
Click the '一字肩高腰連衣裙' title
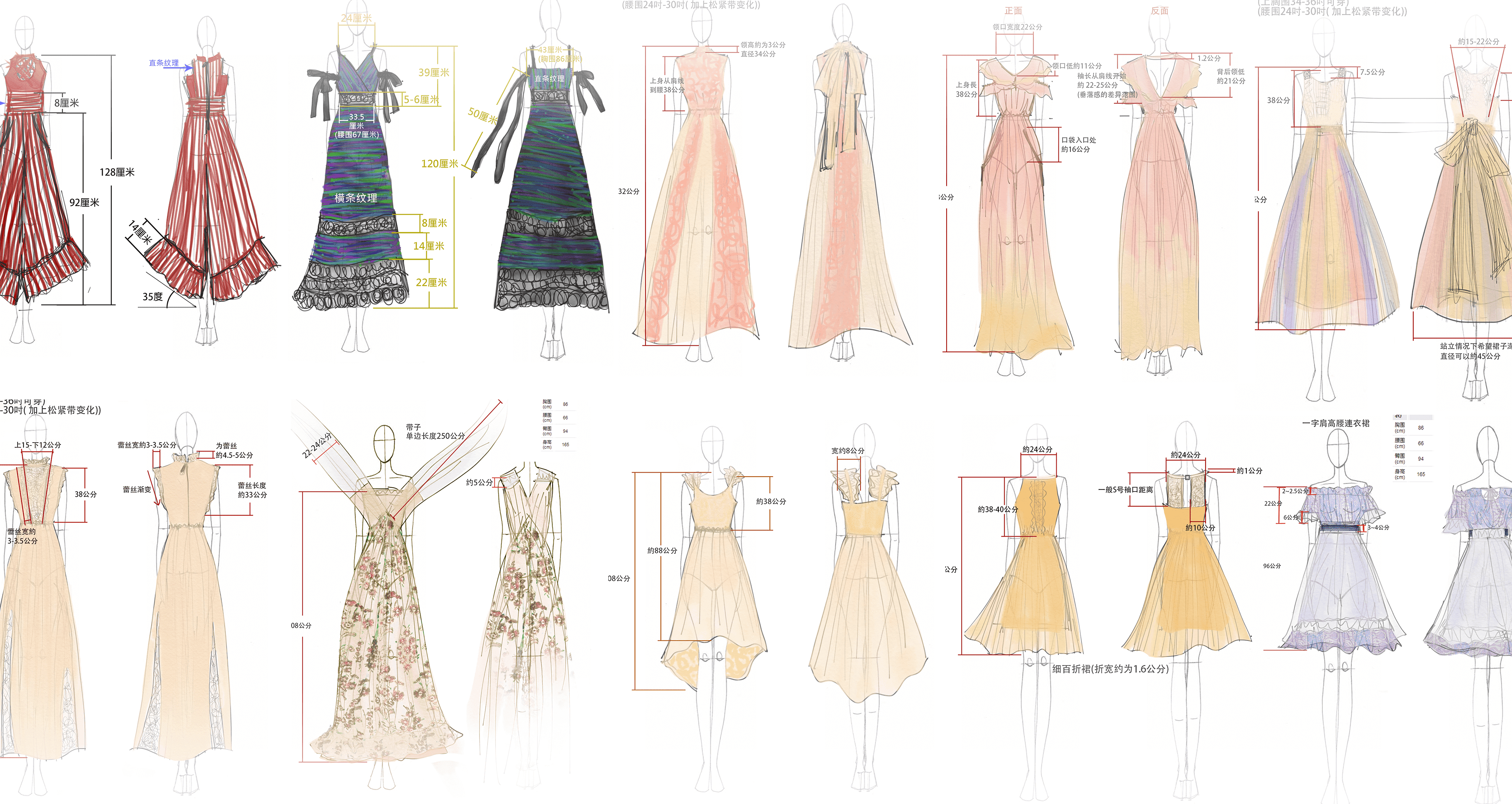[x=1335, y=423]
